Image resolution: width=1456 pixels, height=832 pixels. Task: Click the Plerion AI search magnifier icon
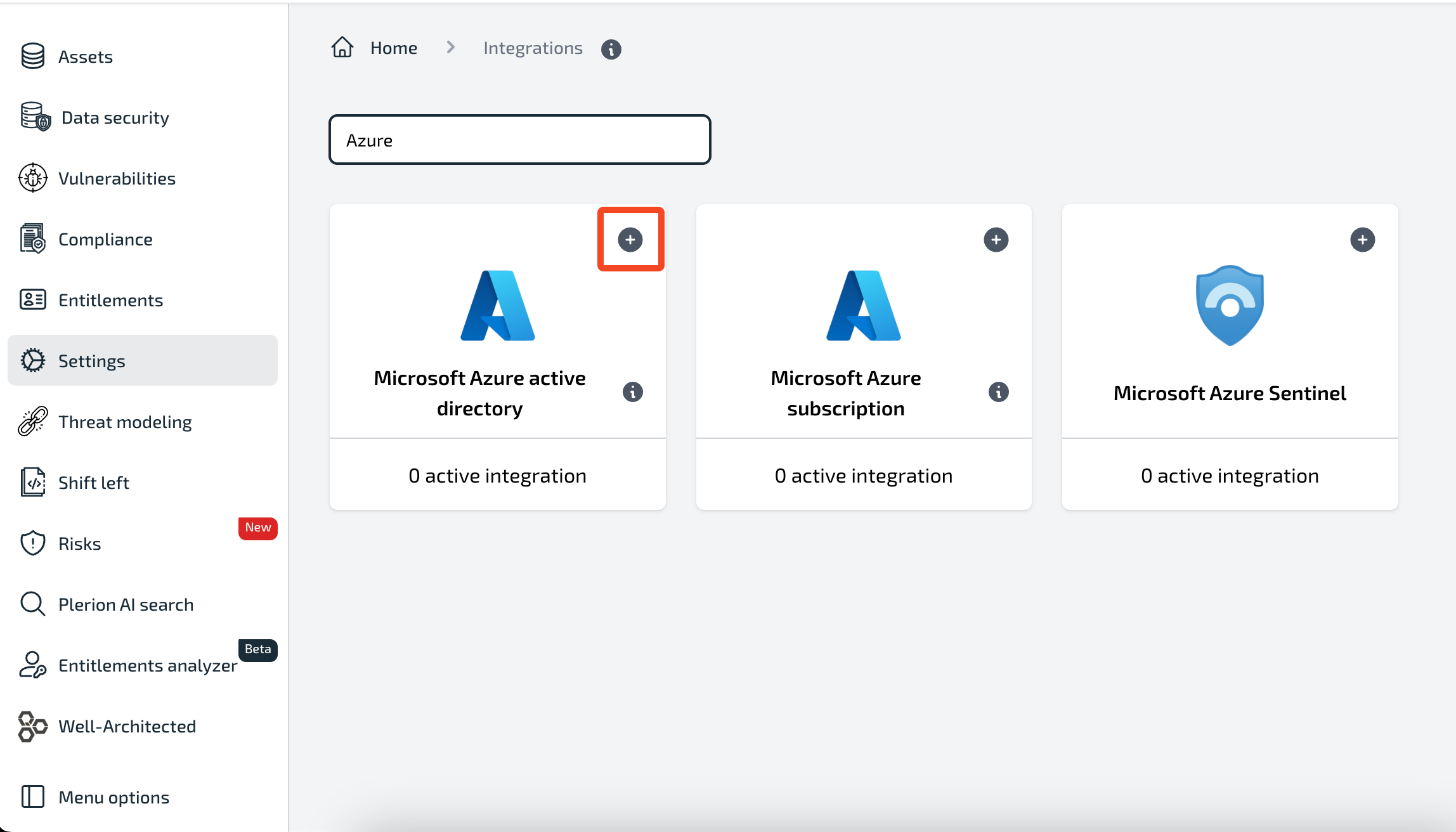[x=33, y=604]
